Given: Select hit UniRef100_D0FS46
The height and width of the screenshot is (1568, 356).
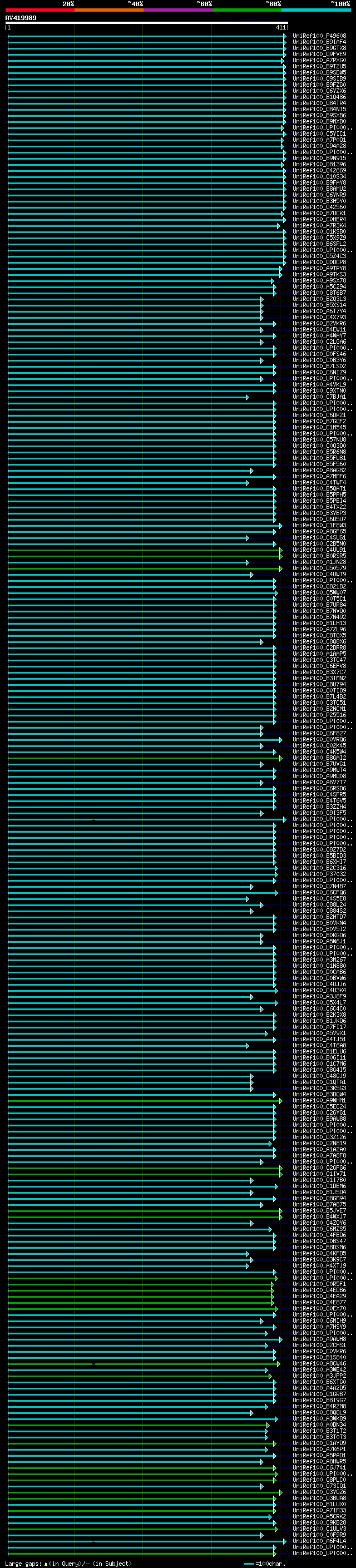Looking at the screenshot, I should pyautogui.click(x=319, y=354).
